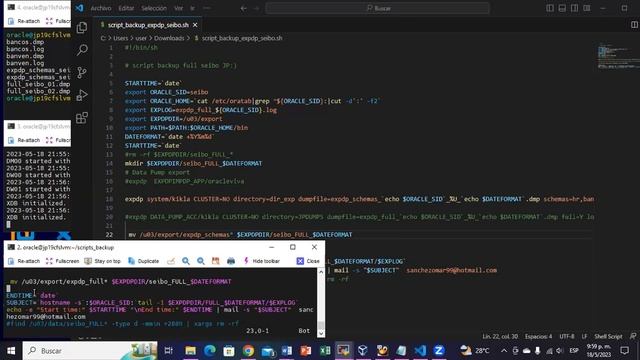Open PowerPoint from taskbar
This screenshot has height=360, width=640.
(x=306, y=351)
